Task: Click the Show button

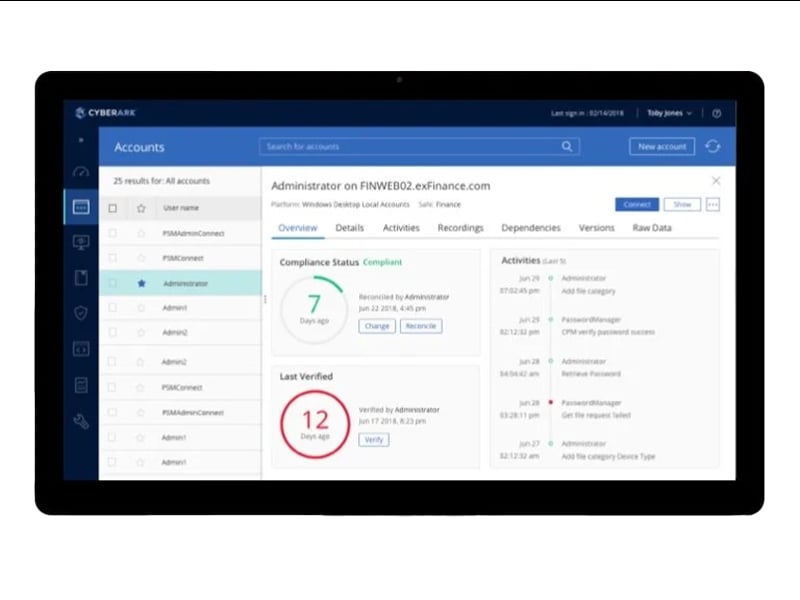Action: (682, 205)
